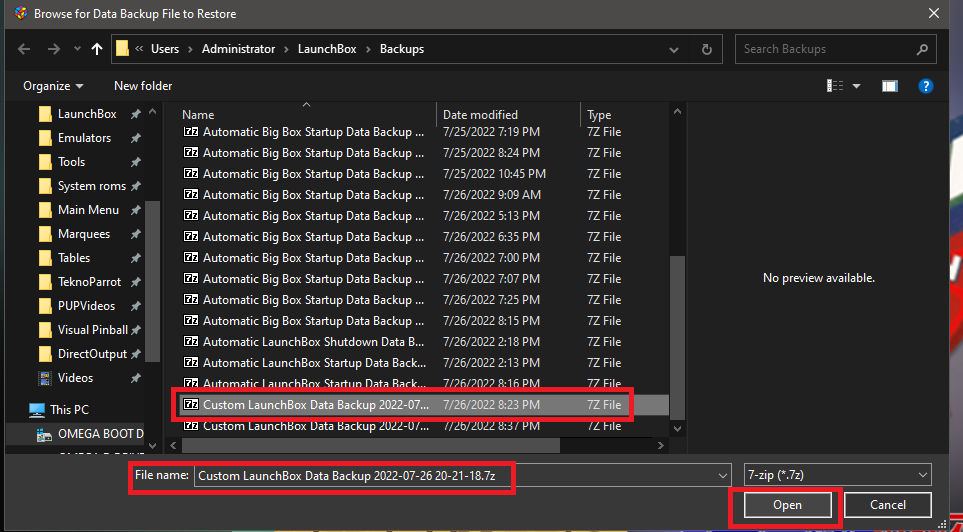
Task: Refresh the Backups folder listing
Action: [x=706, y=49]
